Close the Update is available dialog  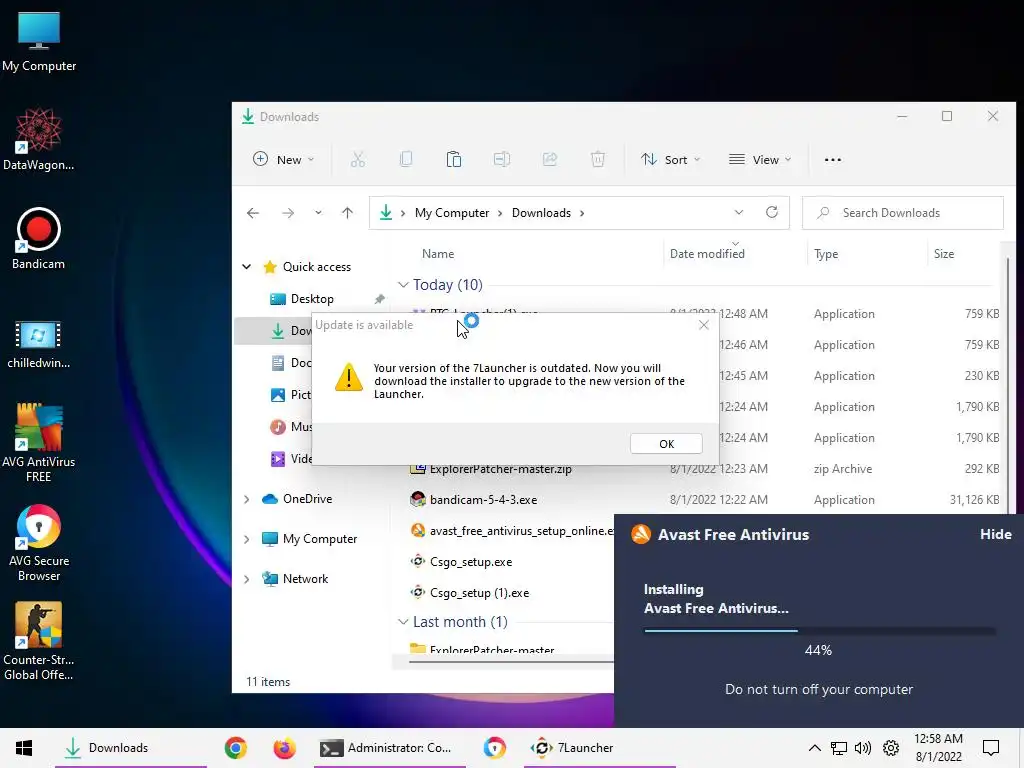704,325
